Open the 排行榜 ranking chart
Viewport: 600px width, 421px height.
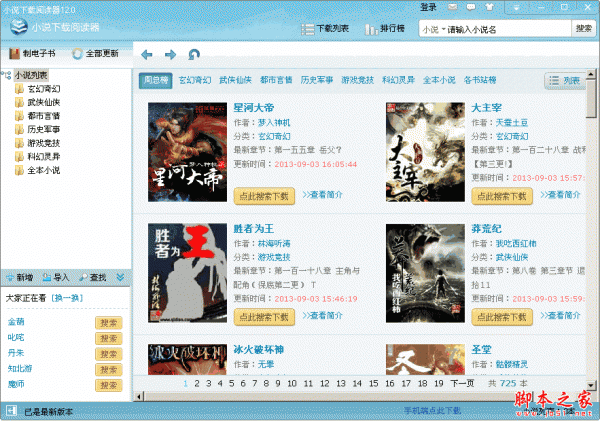click(385, 29)
